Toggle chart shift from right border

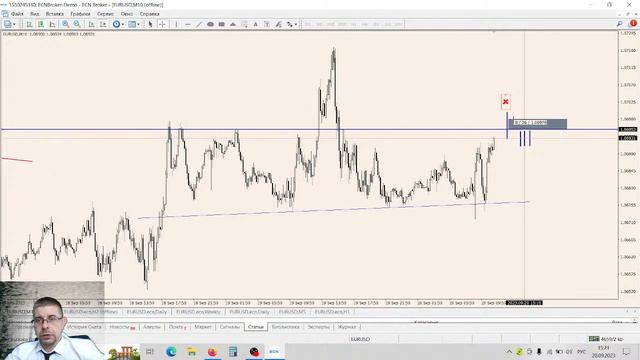[x=103, y=24]
